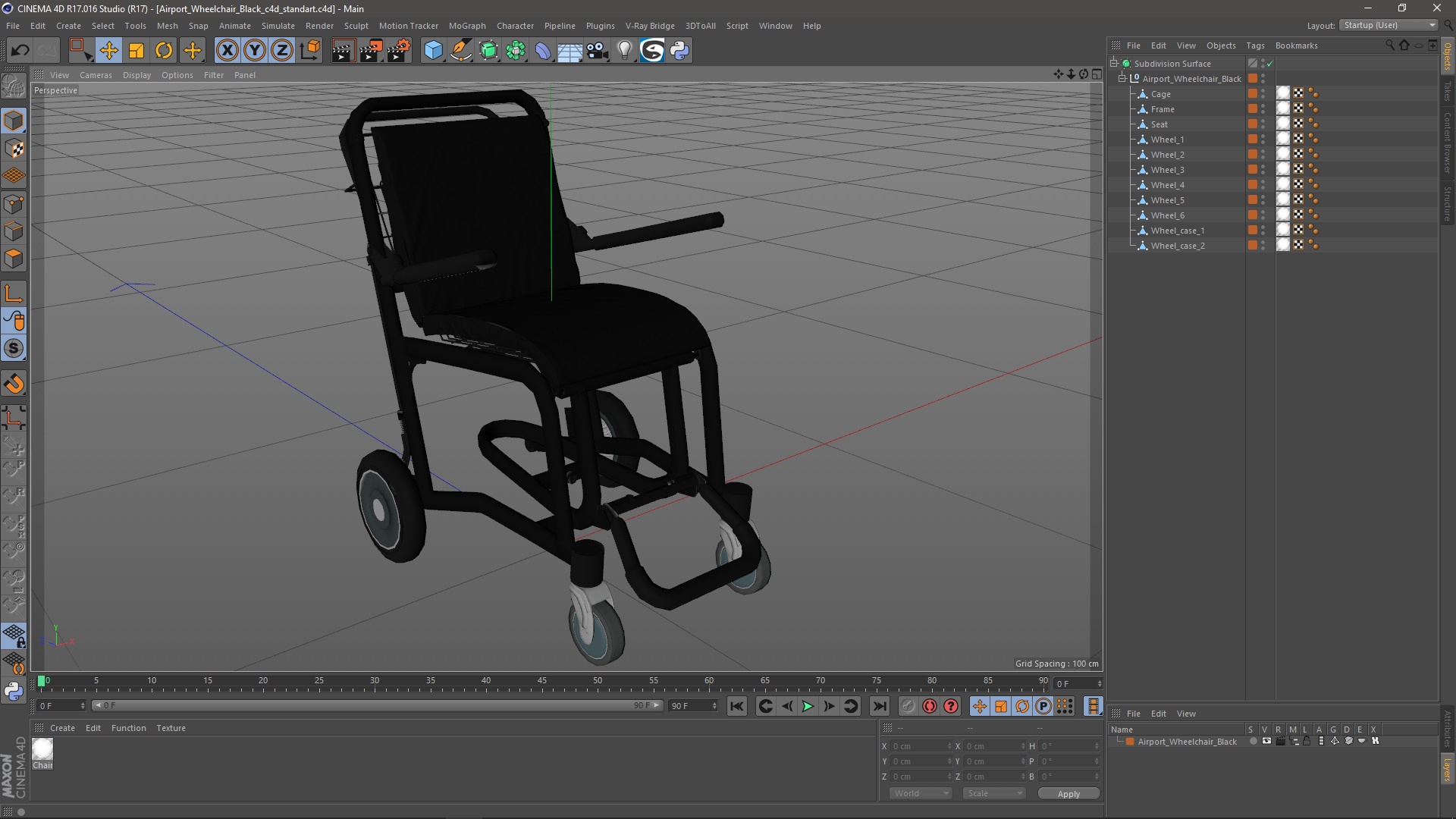Add a Cube primitive object
This screenshot has height=819, width=1456.
click(x=433, y=51)
